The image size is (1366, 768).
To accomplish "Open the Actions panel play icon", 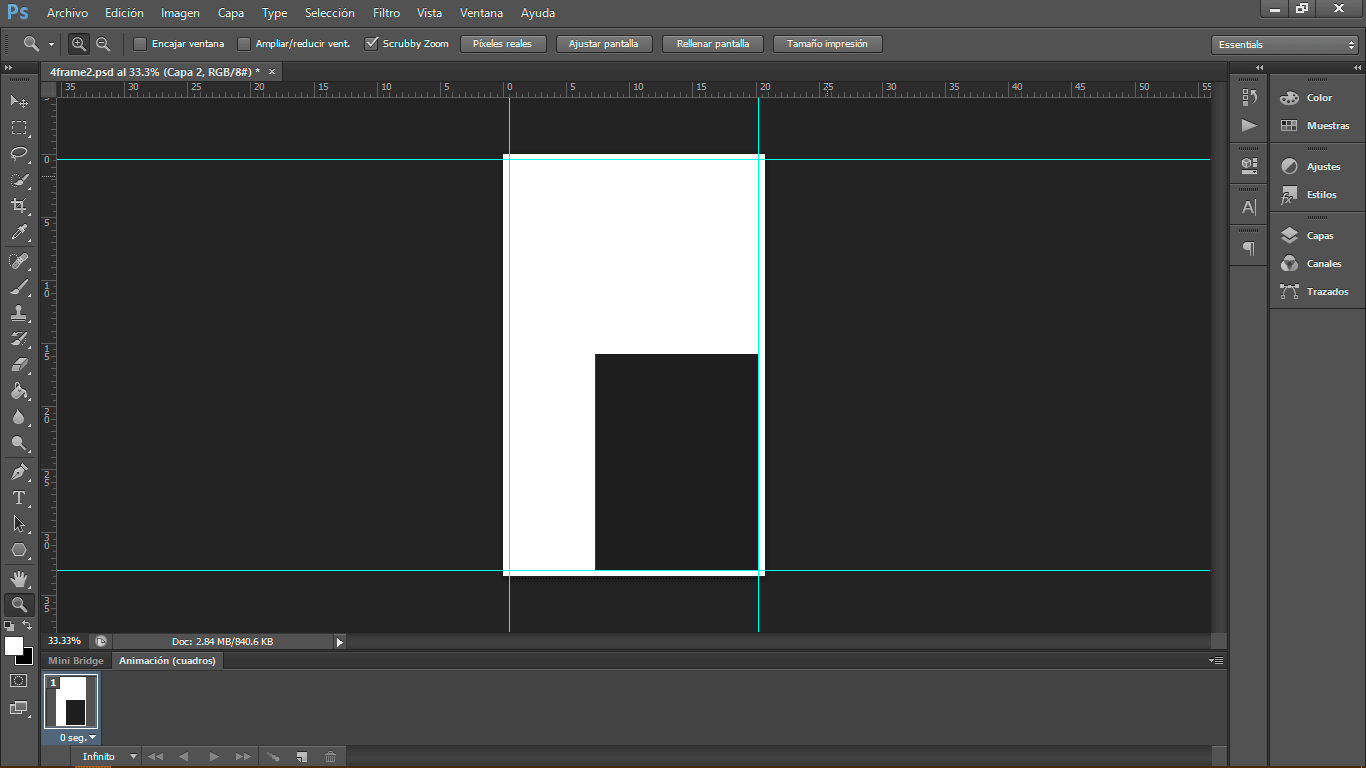I will 1249,125.
